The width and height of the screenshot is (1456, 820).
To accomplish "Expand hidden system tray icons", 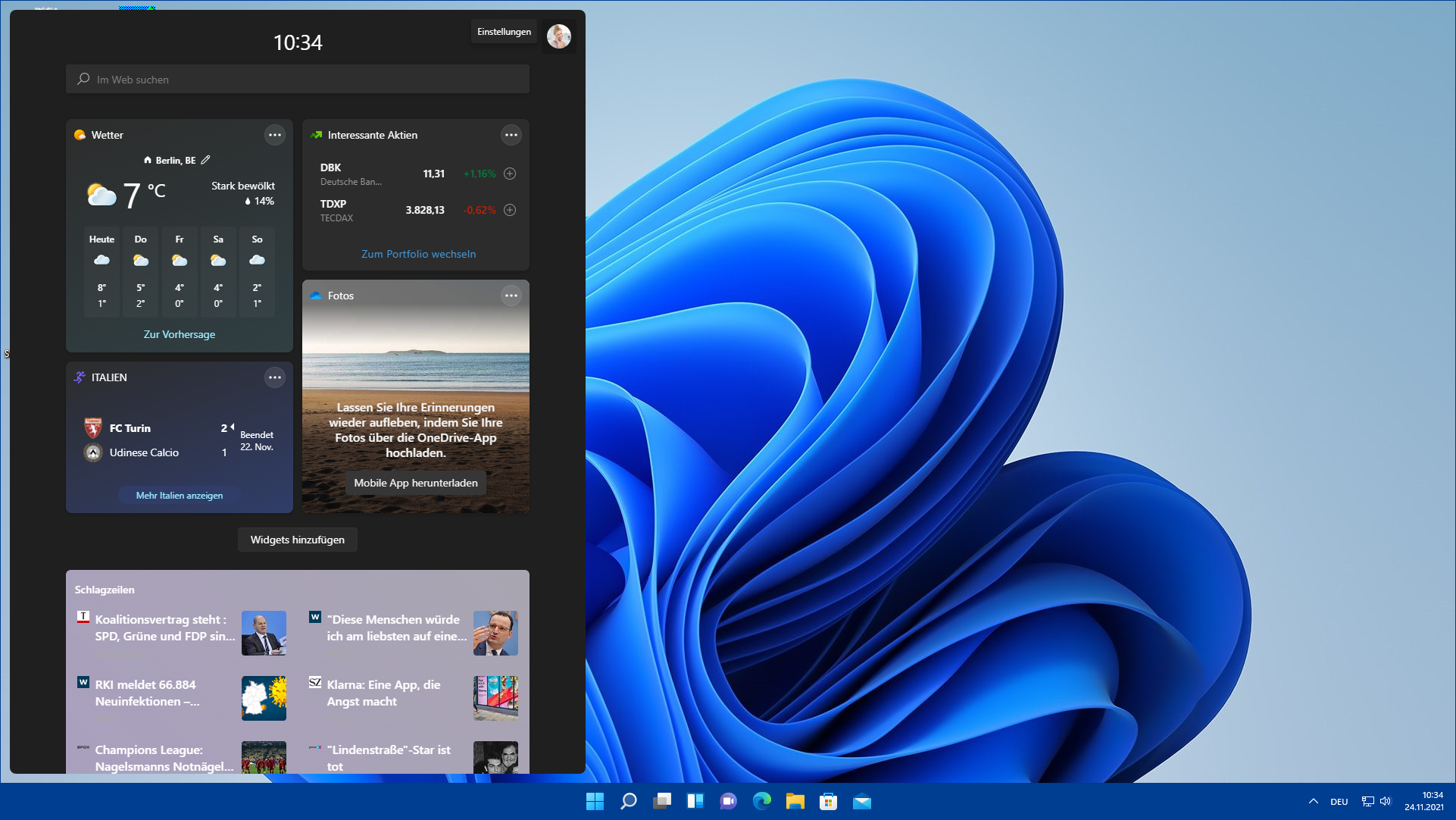I will point(1313,801).
